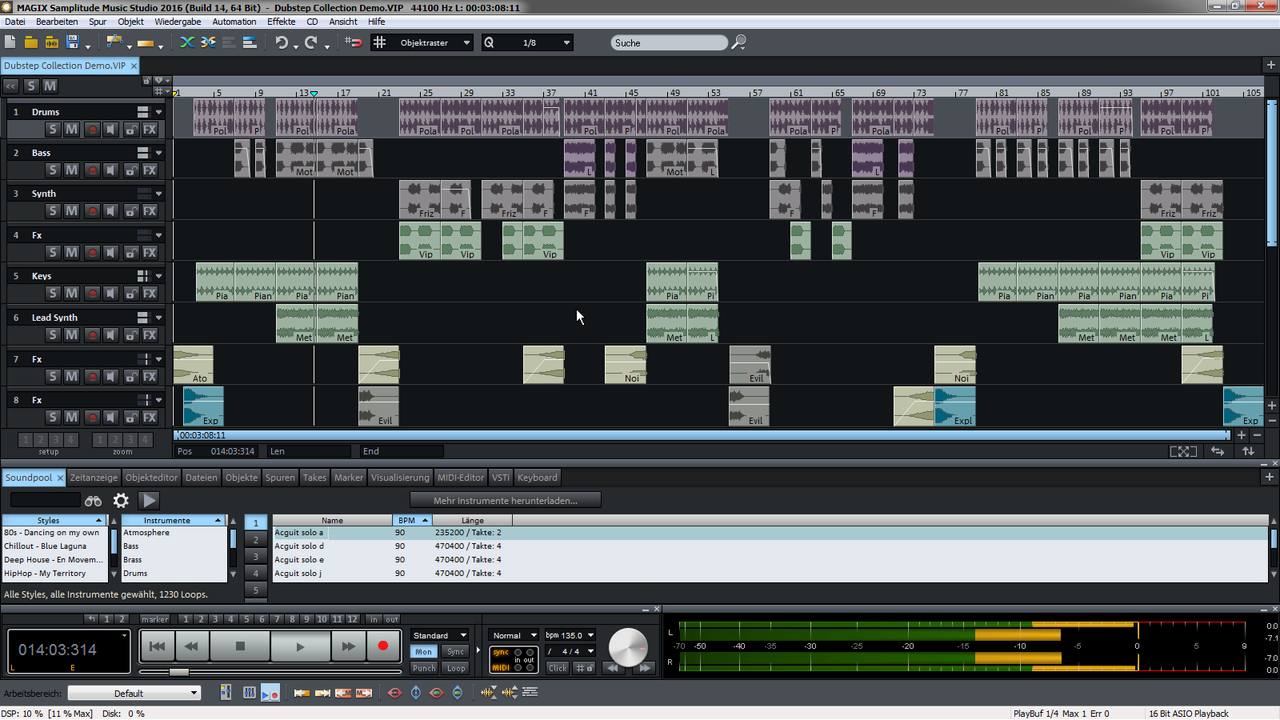Click the save floppy disk icon

[x=72, y=43]
